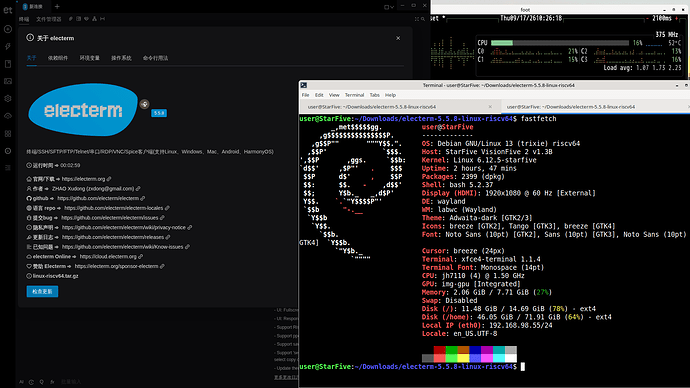690x388 pixels.
Task: Add a new electerm tab with the plus icon
Action: click(x=57, y=7)
